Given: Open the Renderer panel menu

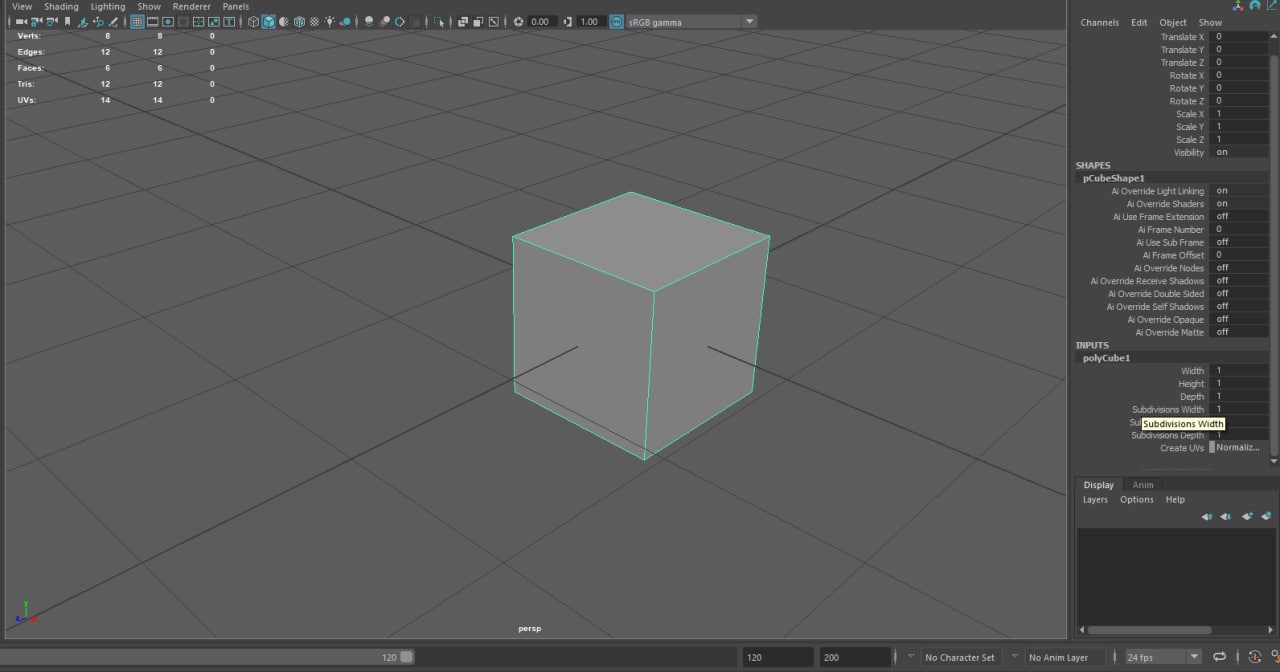Looking at the screenshot, I should 192,6.
